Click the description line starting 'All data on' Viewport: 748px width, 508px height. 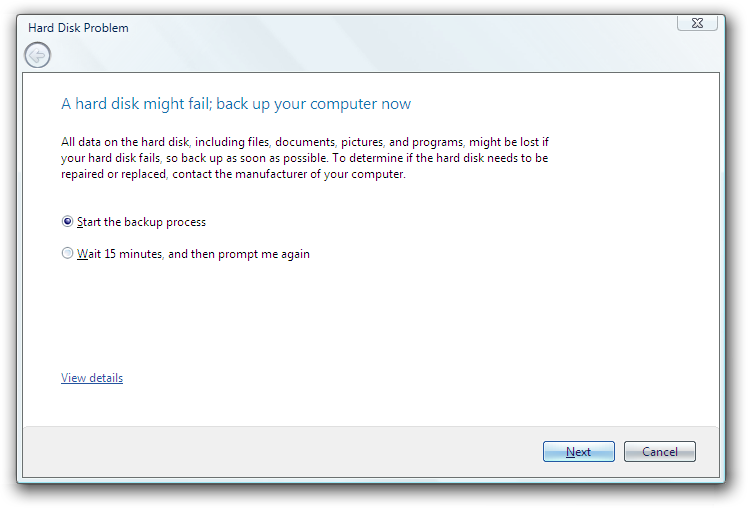[x=300, y=142]
